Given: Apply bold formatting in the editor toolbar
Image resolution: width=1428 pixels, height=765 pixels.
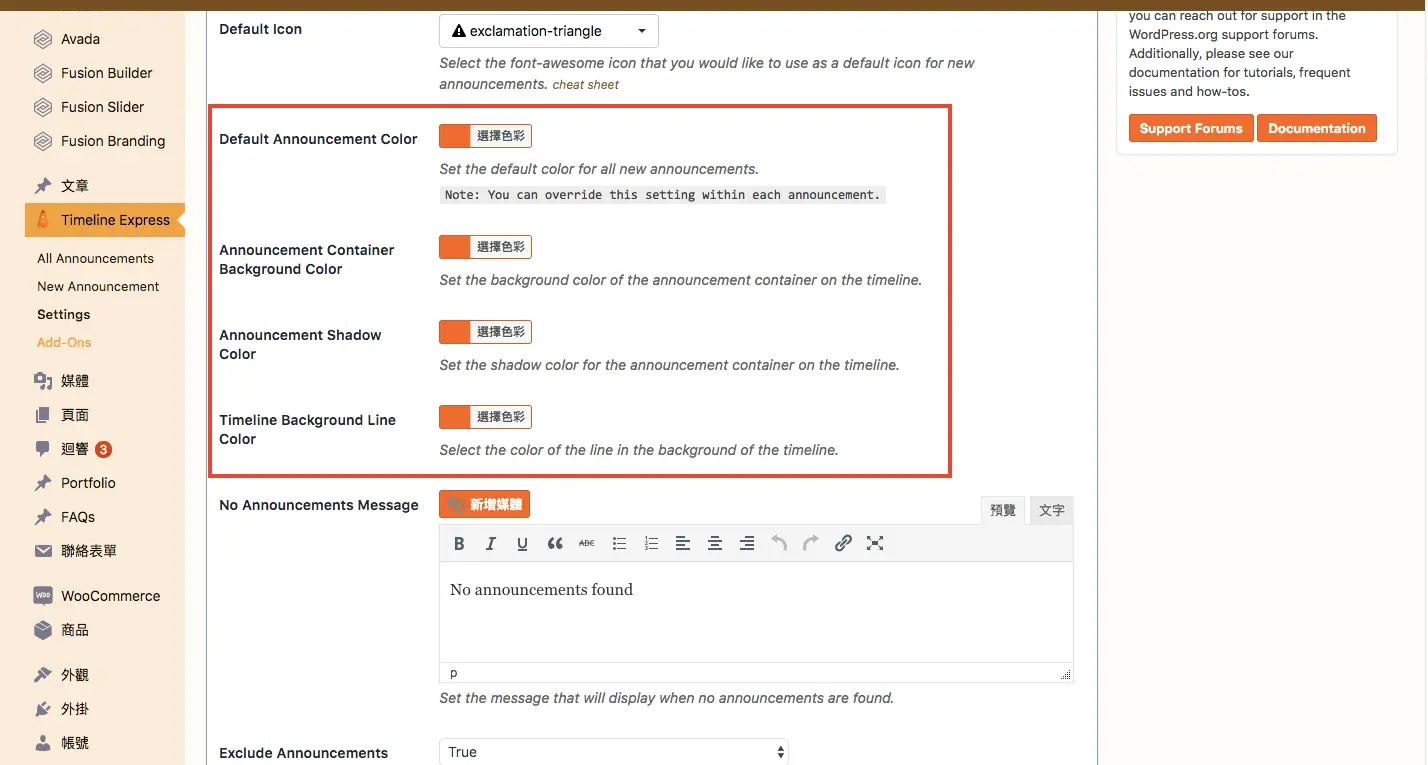Looking at the screenshot, I should point(459,543).
